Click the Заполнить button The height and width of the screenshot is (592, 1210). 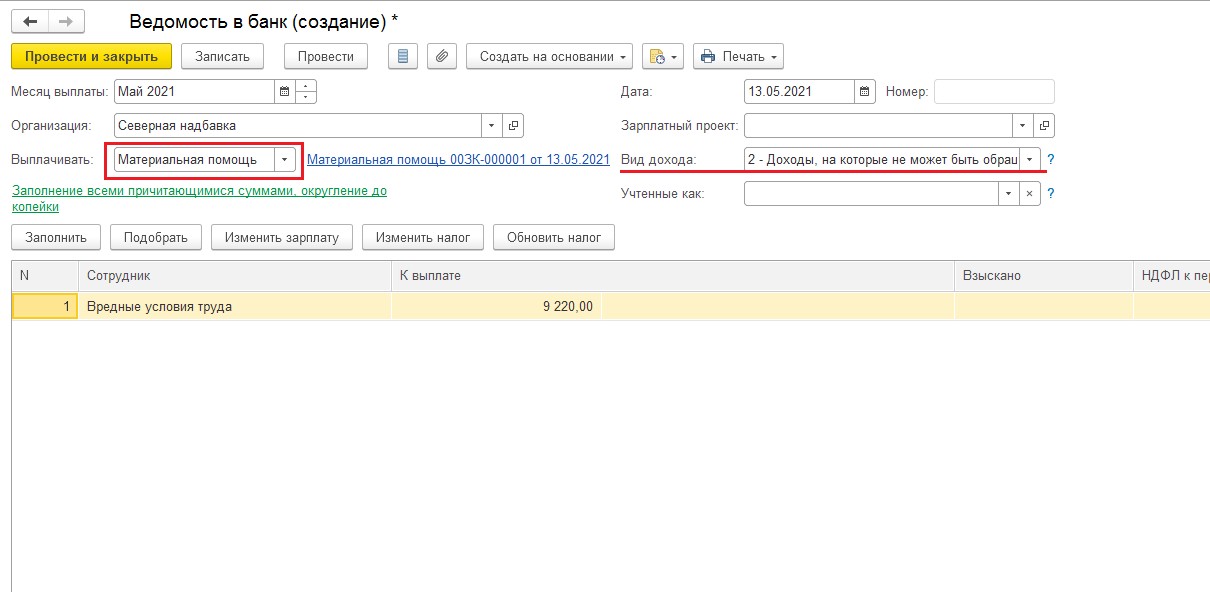tap(56, 238)
